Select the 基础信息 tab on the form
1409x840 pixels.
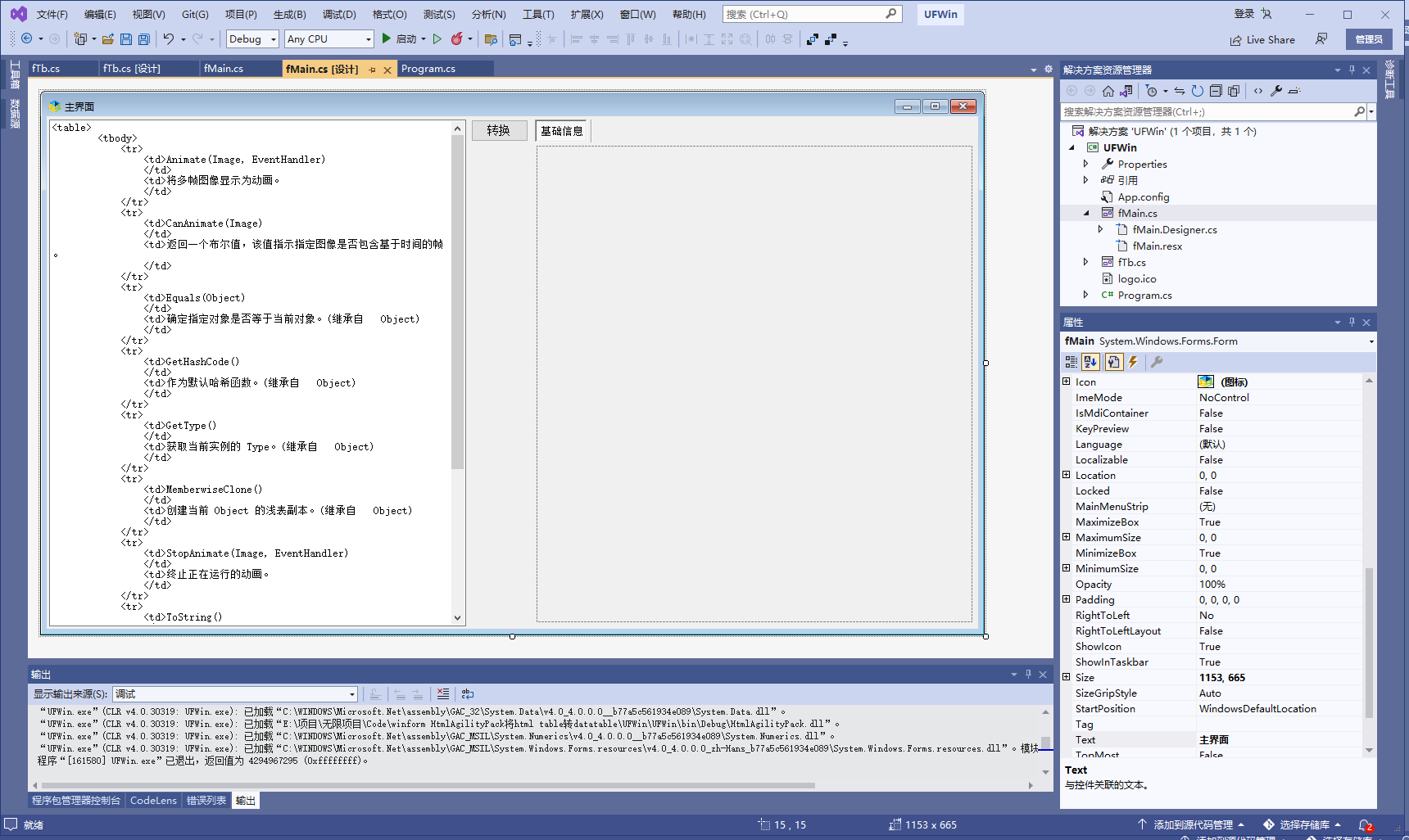tap(562, 131)
